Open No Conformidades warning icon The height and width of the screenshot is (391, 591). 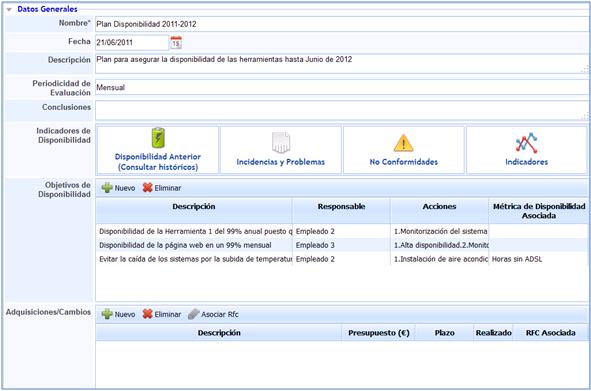click(403, 143)
